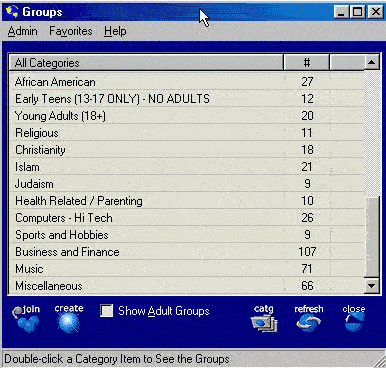Click the count 10 in Health Related row
This screenshot has height=368, width=386.
(307, 201)
